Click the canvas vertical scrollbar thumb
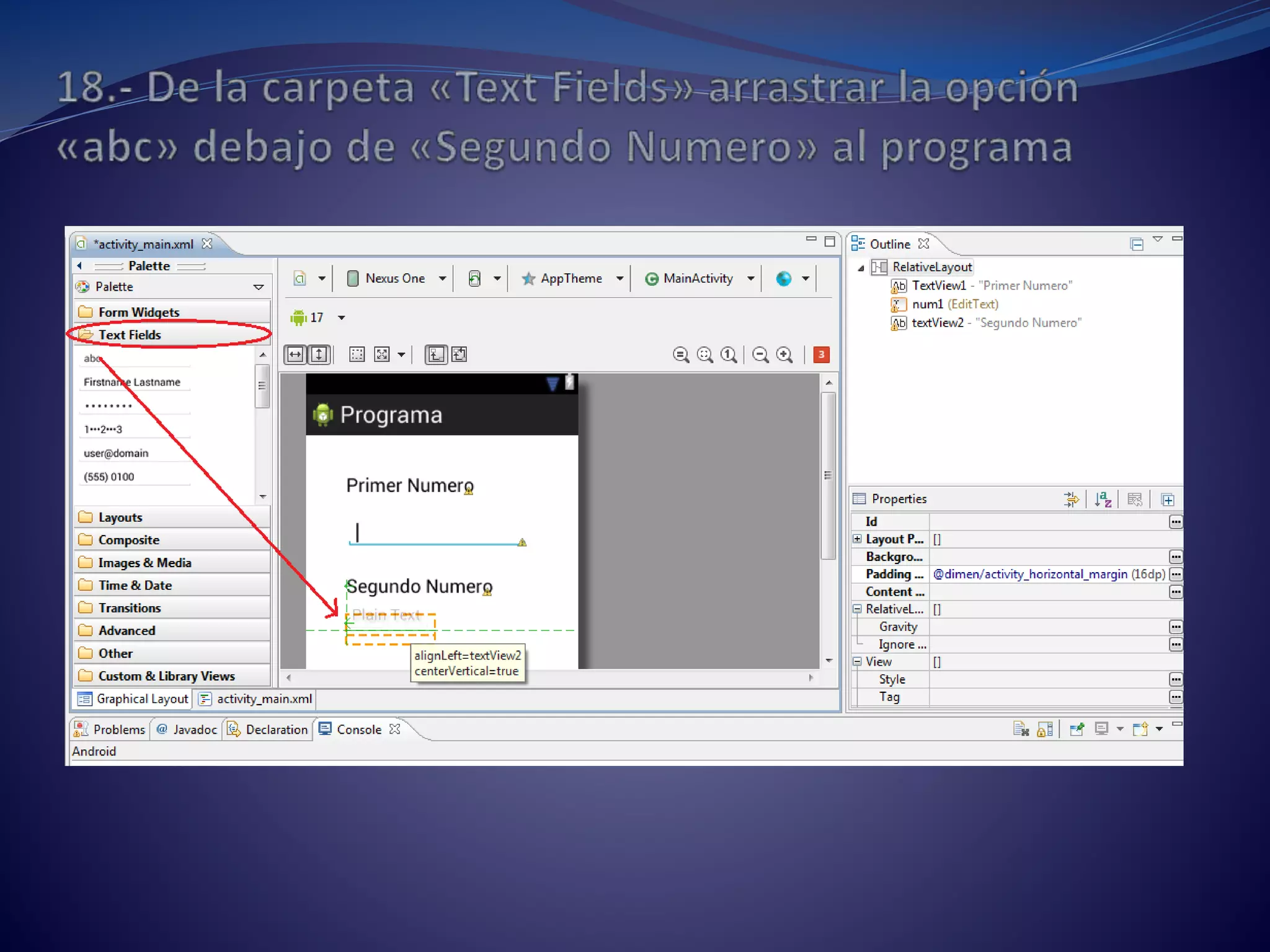 click(828, 475)
